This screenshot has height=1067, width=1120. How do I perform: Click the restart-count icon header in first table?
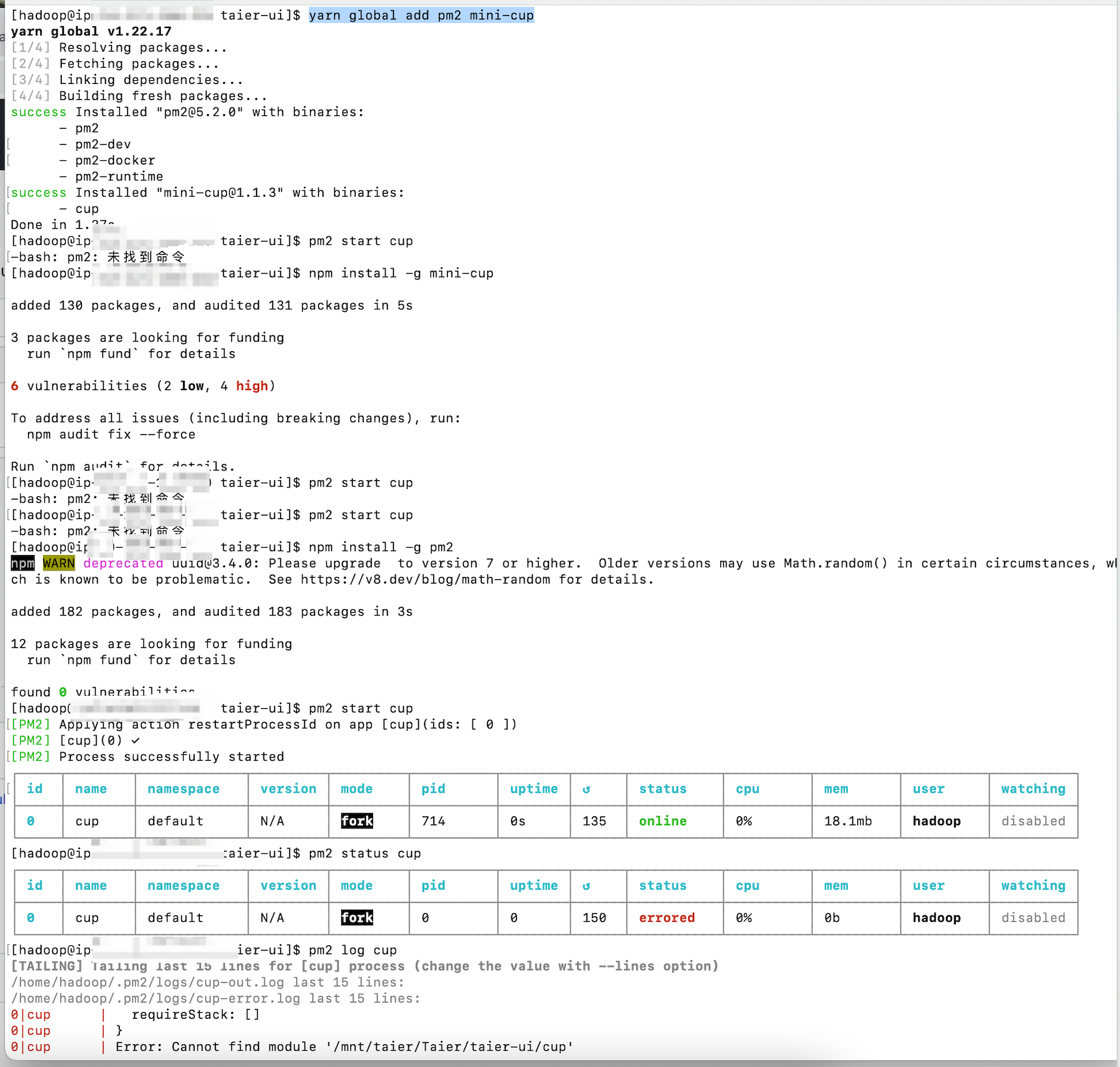[586, 789]
